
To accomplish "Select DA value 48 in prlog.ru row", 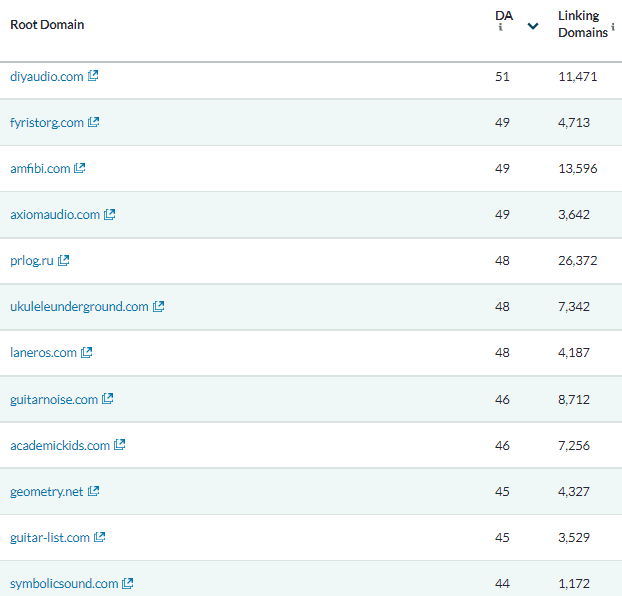I will (x=502, y=260).
